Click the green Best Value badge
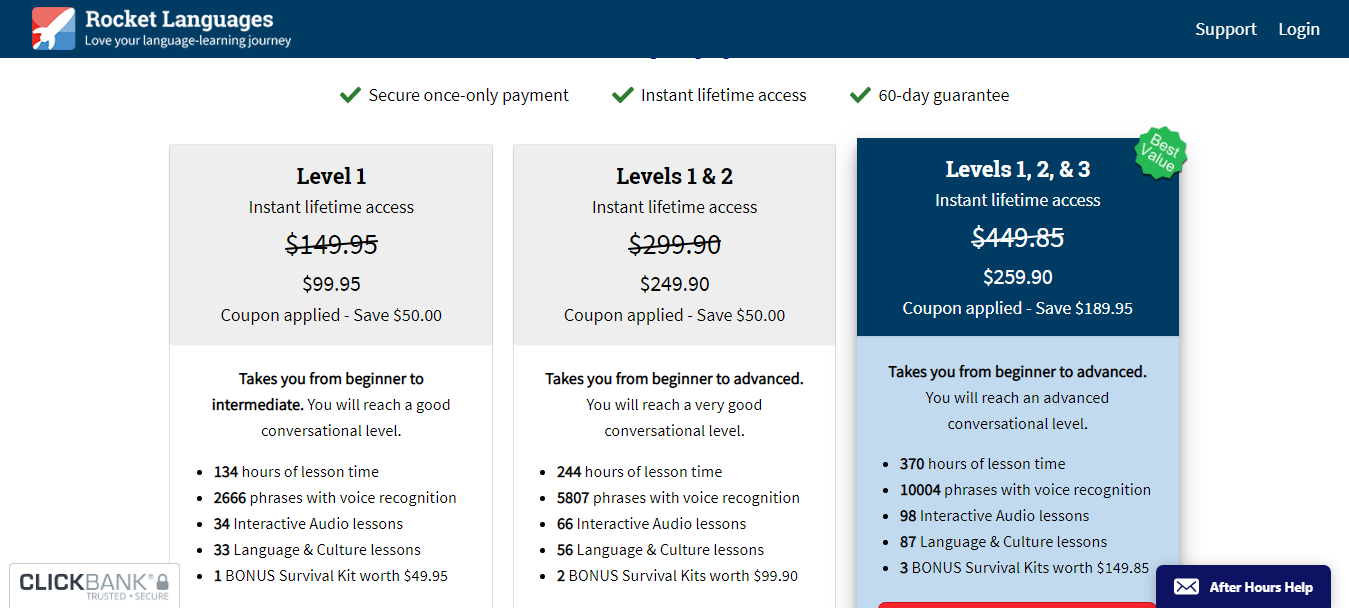The width and height of the screenshot is (1349, 608). coord(1159,153)
